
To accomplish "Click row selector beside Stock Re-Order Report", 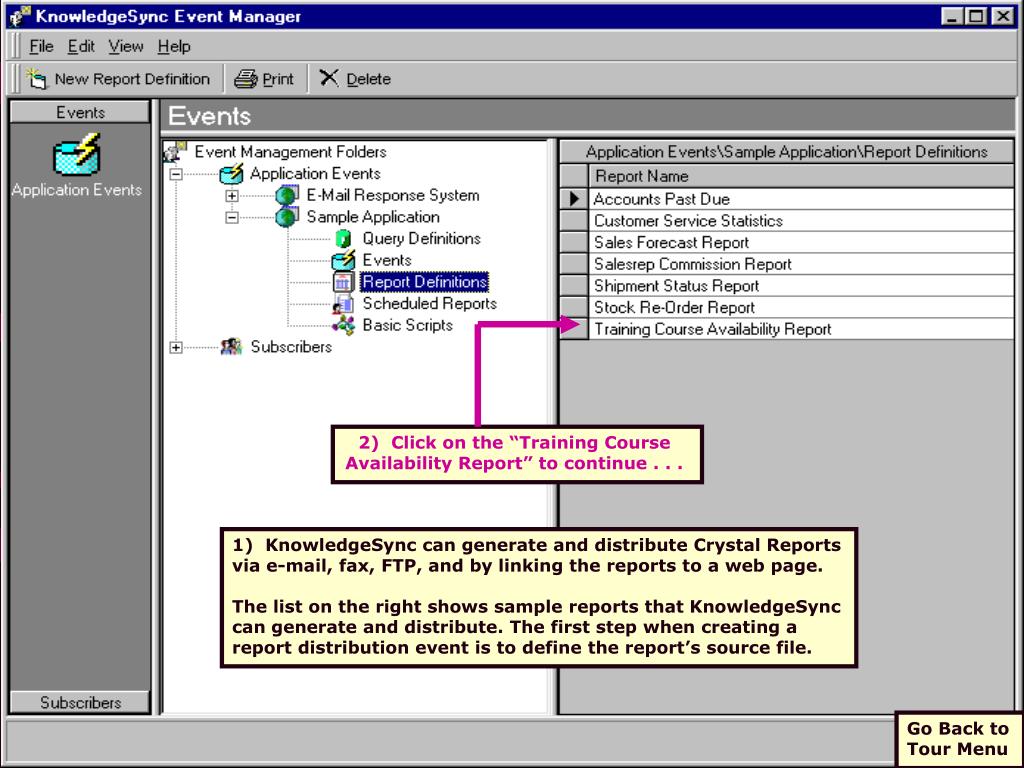I will coord(574,307).
